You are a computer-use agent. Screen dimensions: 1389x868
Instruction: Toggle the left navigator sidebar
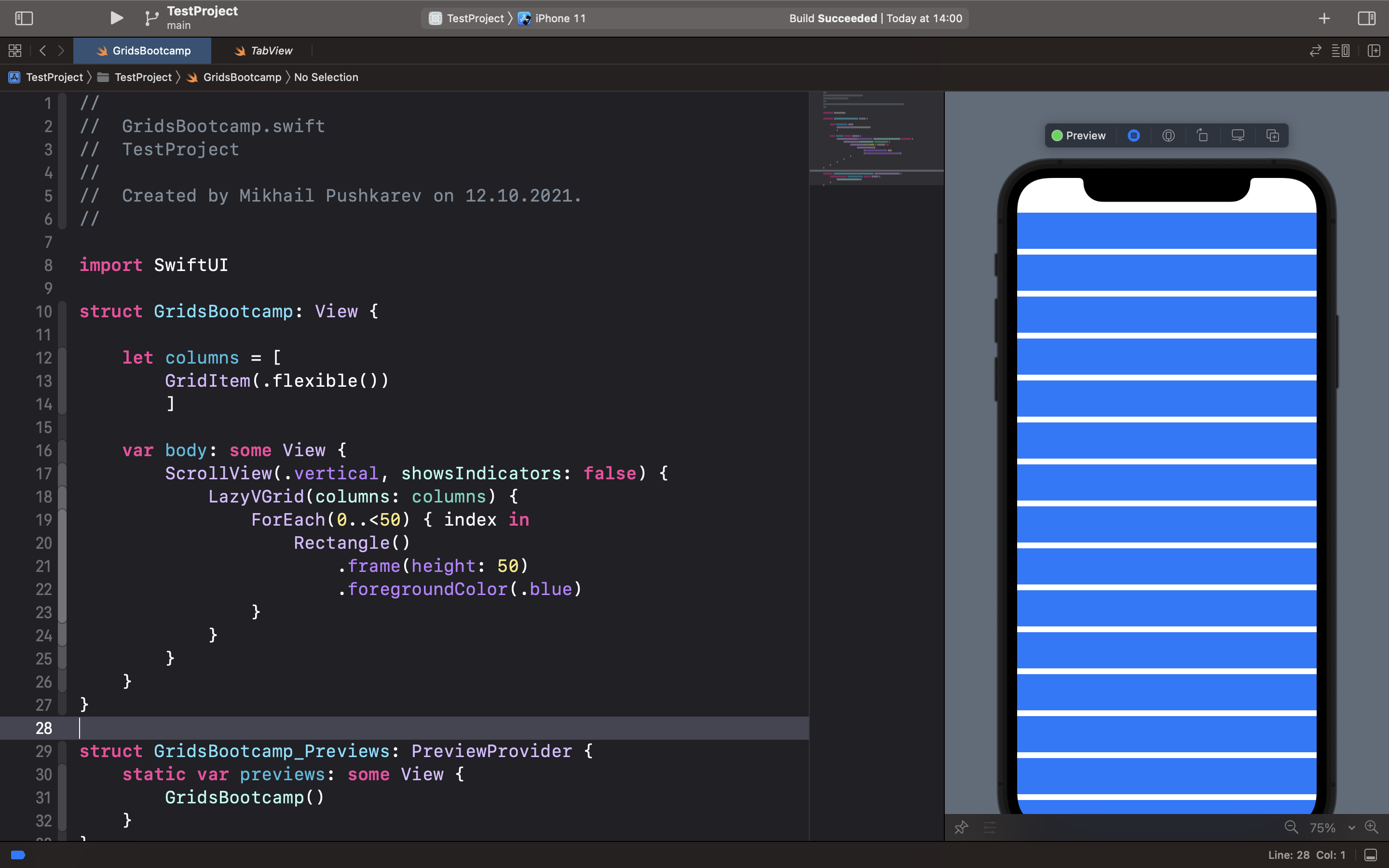(x=24, y=18)
